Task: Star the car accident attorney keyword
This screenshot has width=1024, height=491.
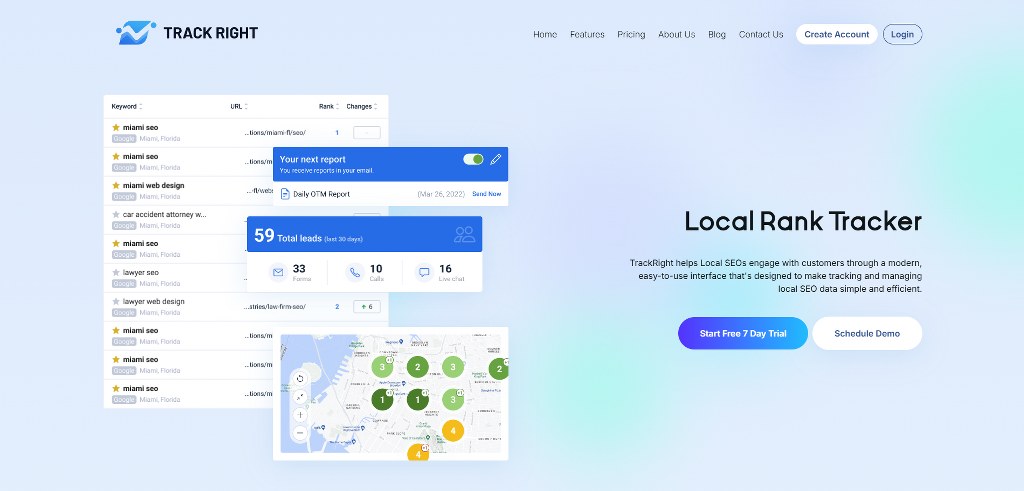Action: [116, 214]
